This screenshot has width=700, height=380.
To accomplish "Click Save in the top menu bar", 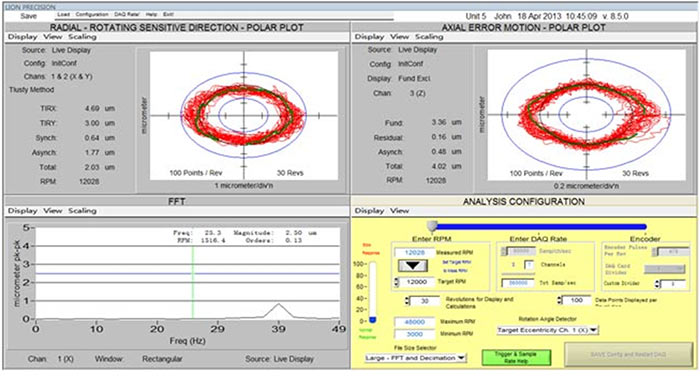I will [x=29, y=16].
